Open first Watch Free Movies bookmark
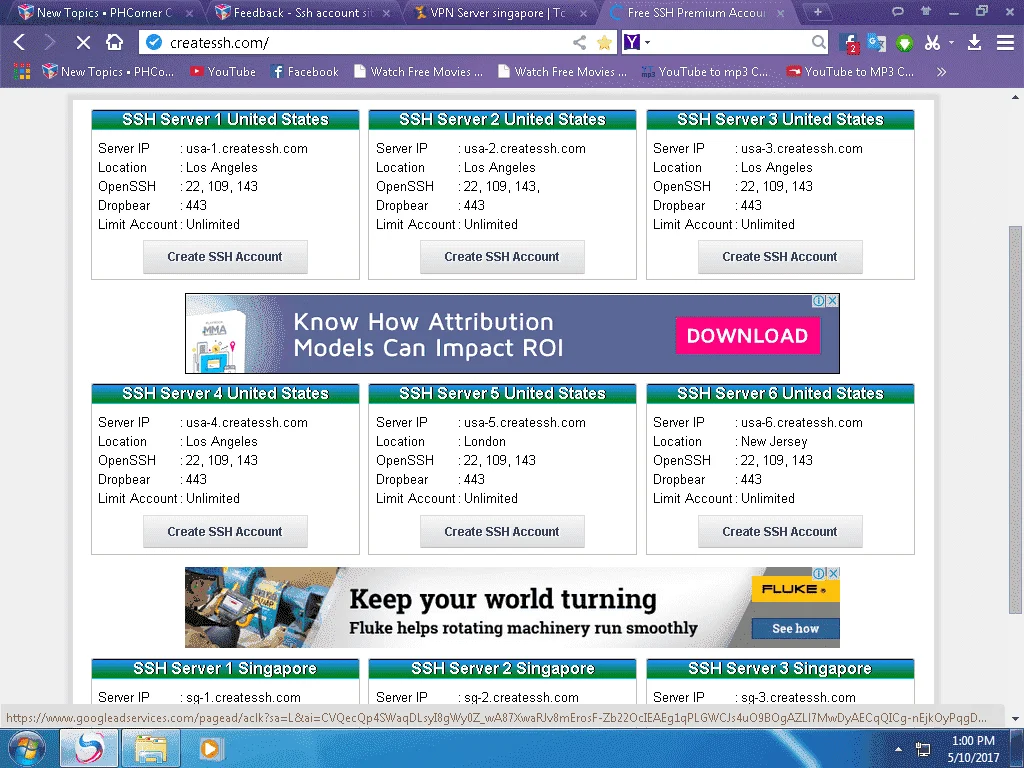The image size is (1024, 768). (x=419, y=72)
